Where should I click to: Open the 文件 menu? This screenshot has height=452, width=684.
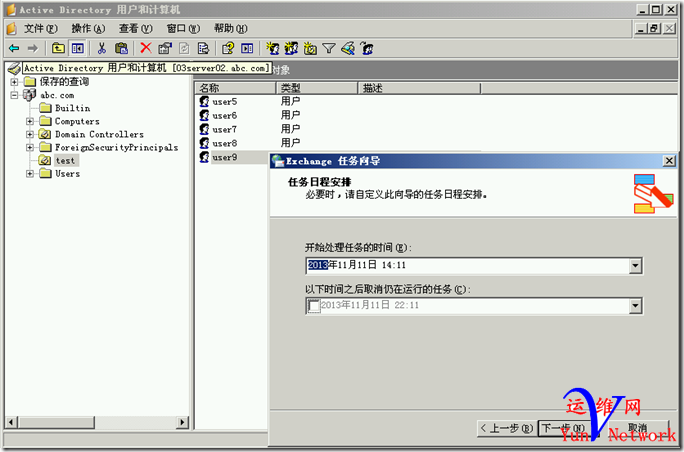pos(41,29)
